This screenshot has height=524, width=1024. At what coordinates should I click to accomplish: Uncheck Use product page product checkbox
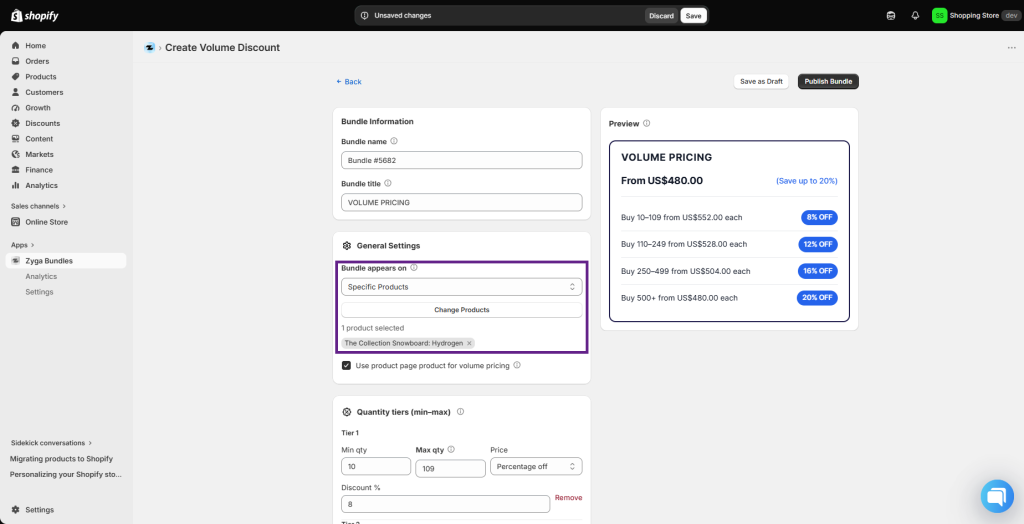point(347,366)
